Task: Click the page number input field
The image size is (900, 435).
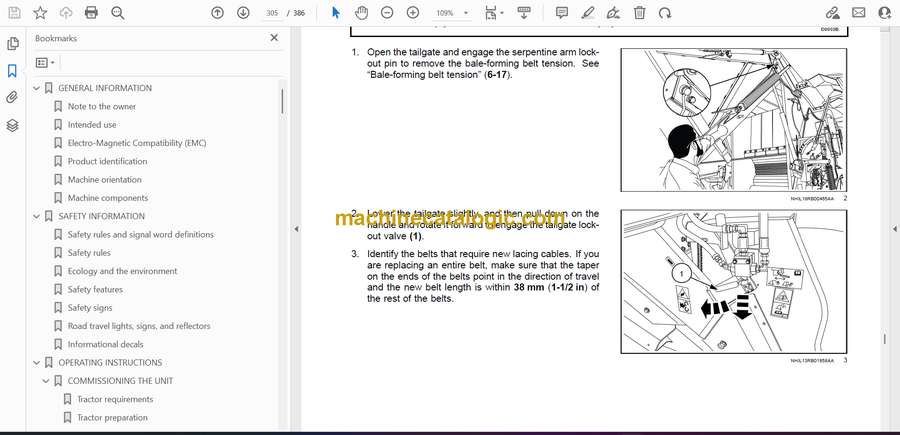Action: pos(273,13)
